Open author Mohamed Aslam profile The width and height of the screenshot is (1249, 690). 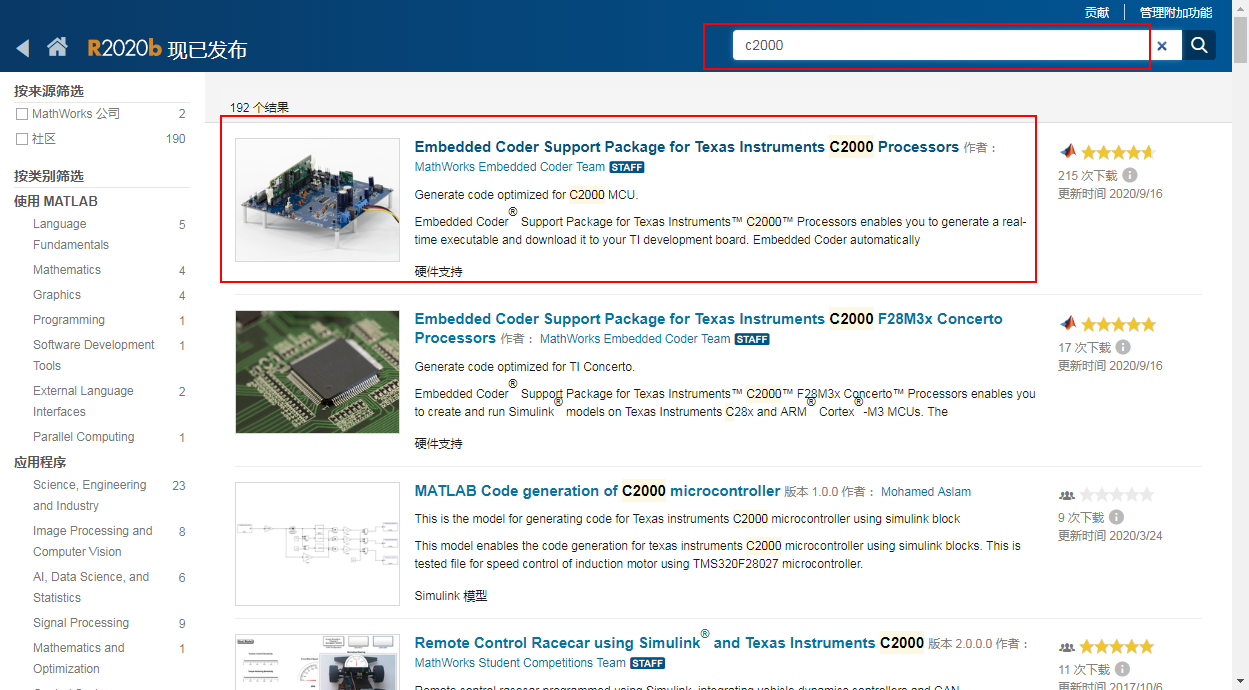(x=926, y=492)
